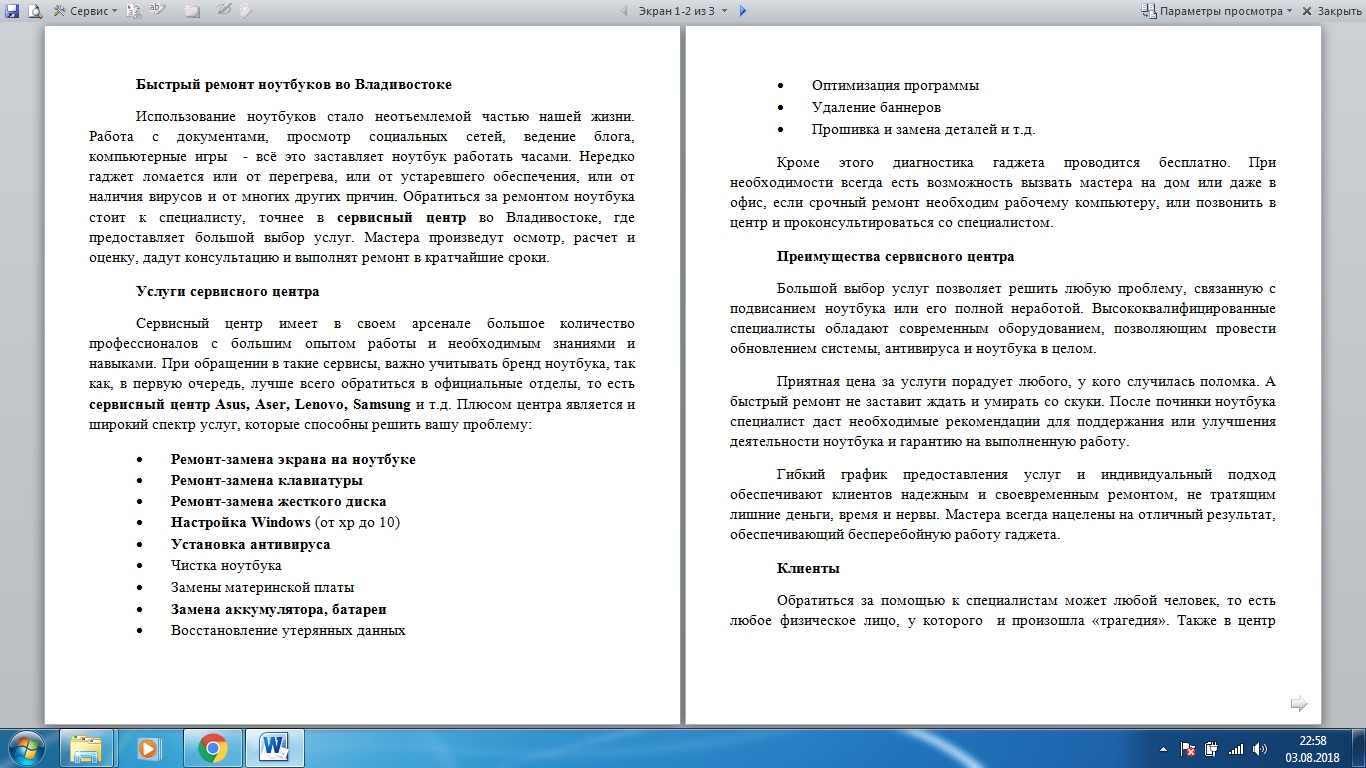
Task: Click the heading Клиенты
Action: coord(808,569)
